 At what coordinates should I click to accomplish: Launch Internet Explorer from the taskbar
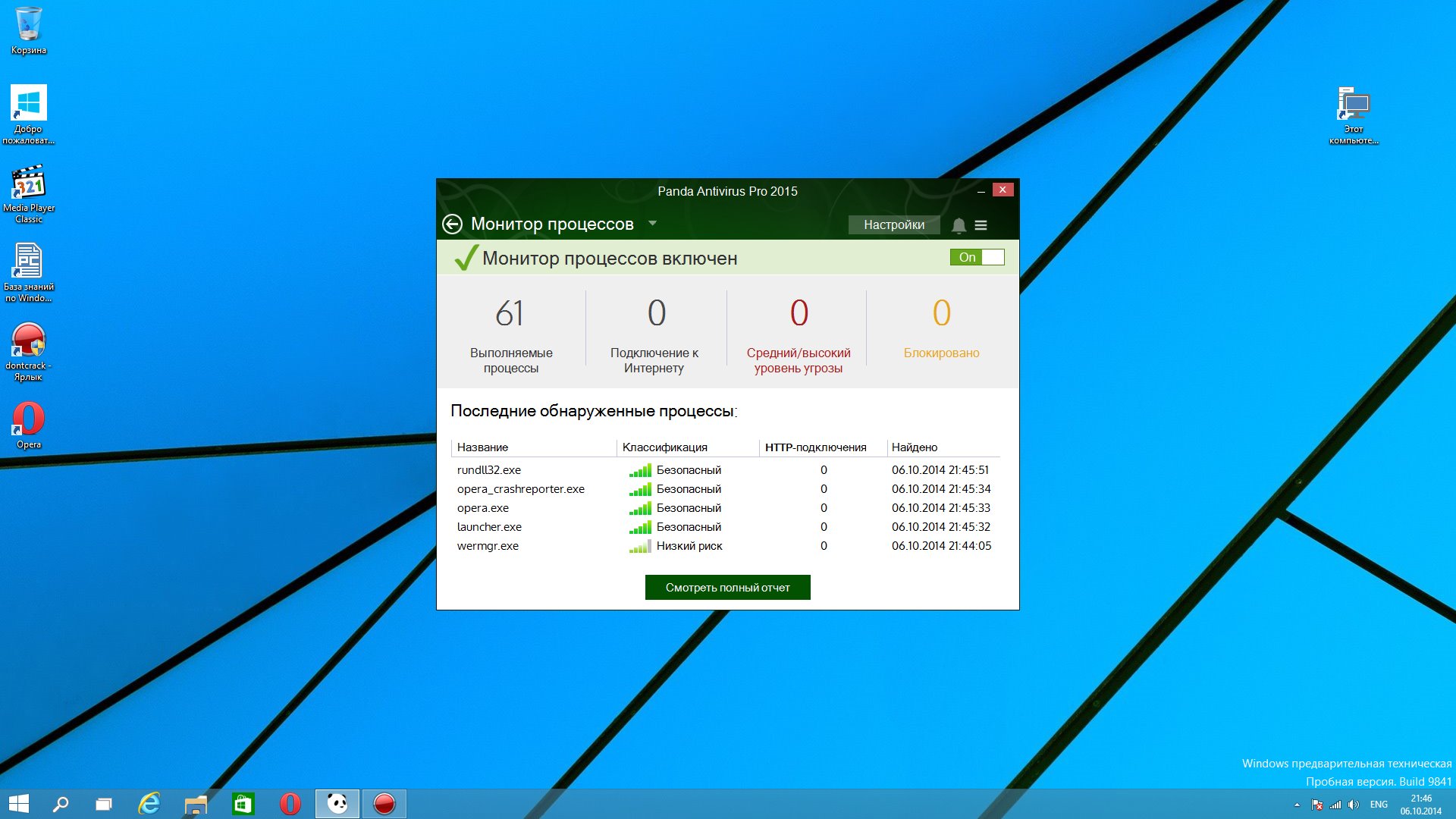[x=149, y=804]
